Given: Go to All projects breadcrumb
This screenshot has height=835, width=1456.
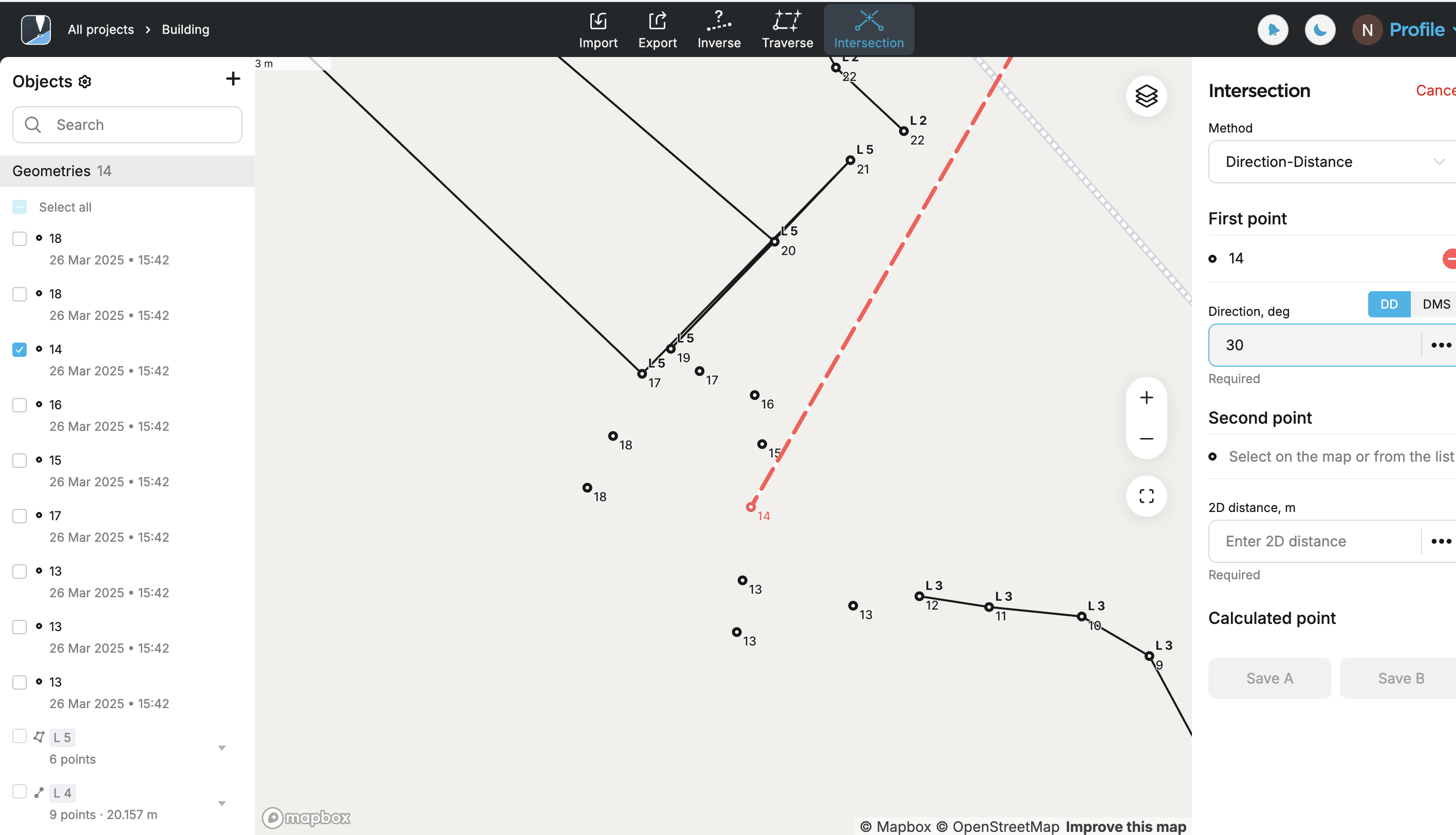Looking at the screenshot, I should coord(100,30).
